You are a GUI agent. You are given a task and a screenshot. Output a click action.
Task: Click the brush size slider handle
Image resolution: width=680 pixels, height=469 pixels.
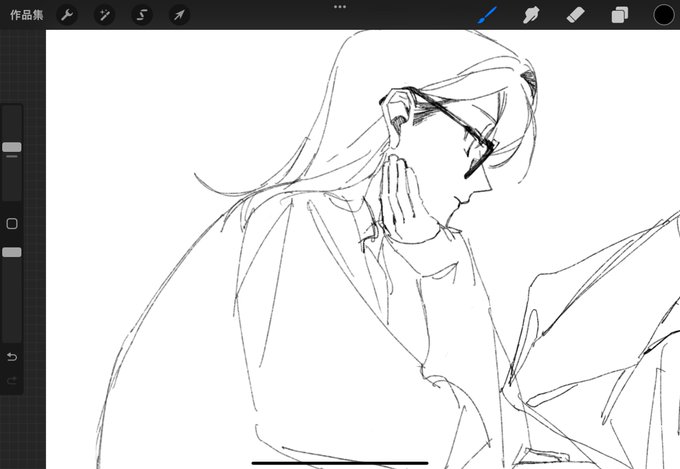(x=12, y=147)
